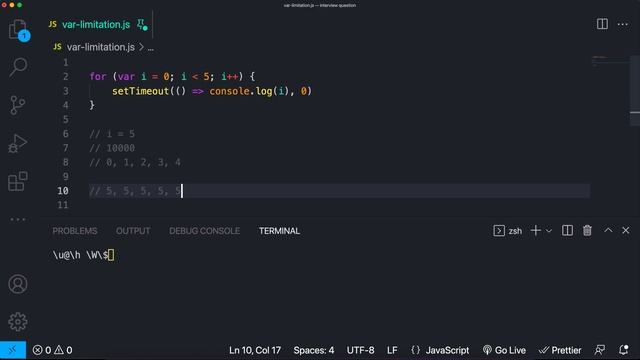Click the zsh terminal shell label

(x=508, y=231)
